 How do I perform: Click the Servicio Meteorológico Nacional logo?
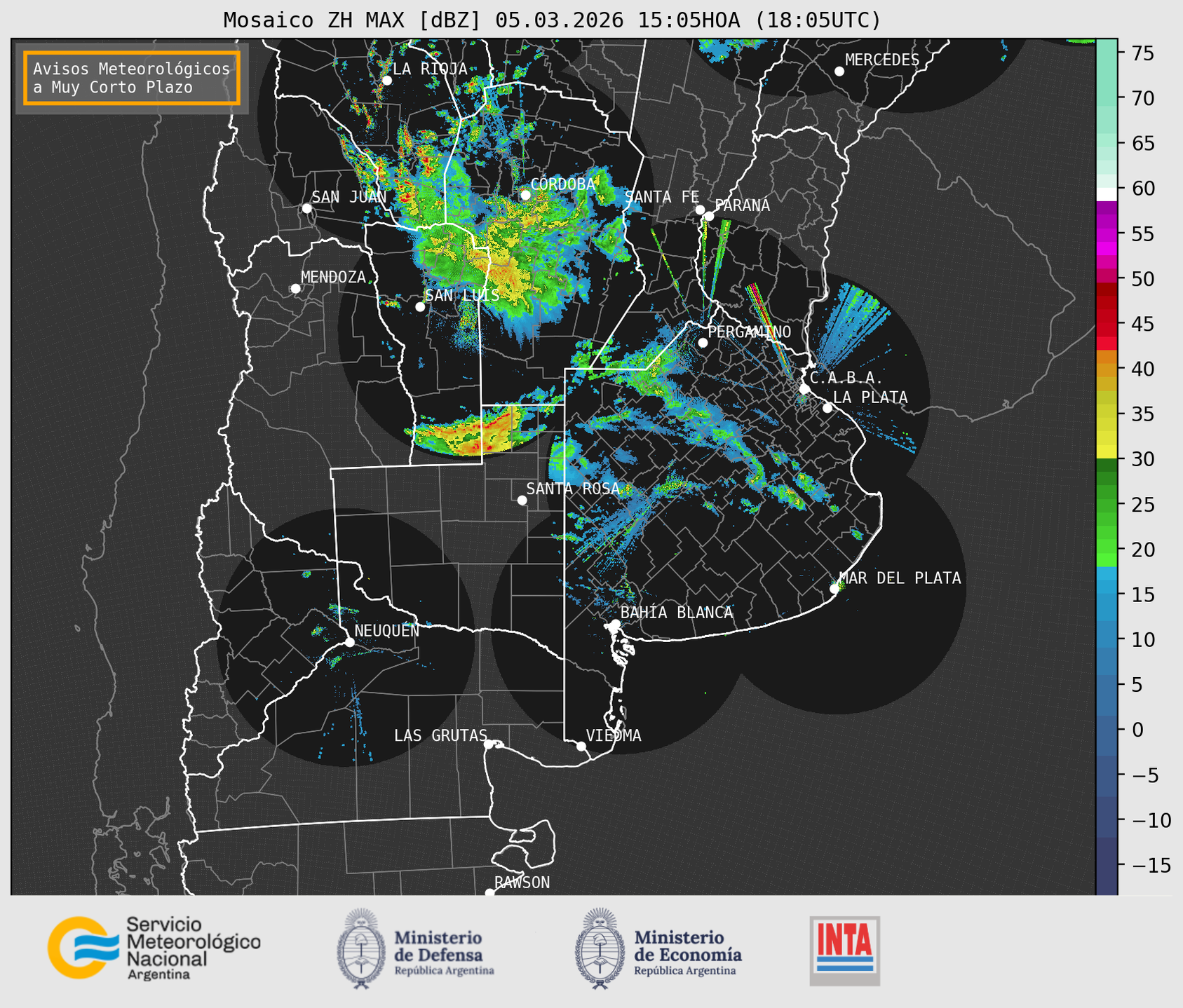(x=154, y=948)
